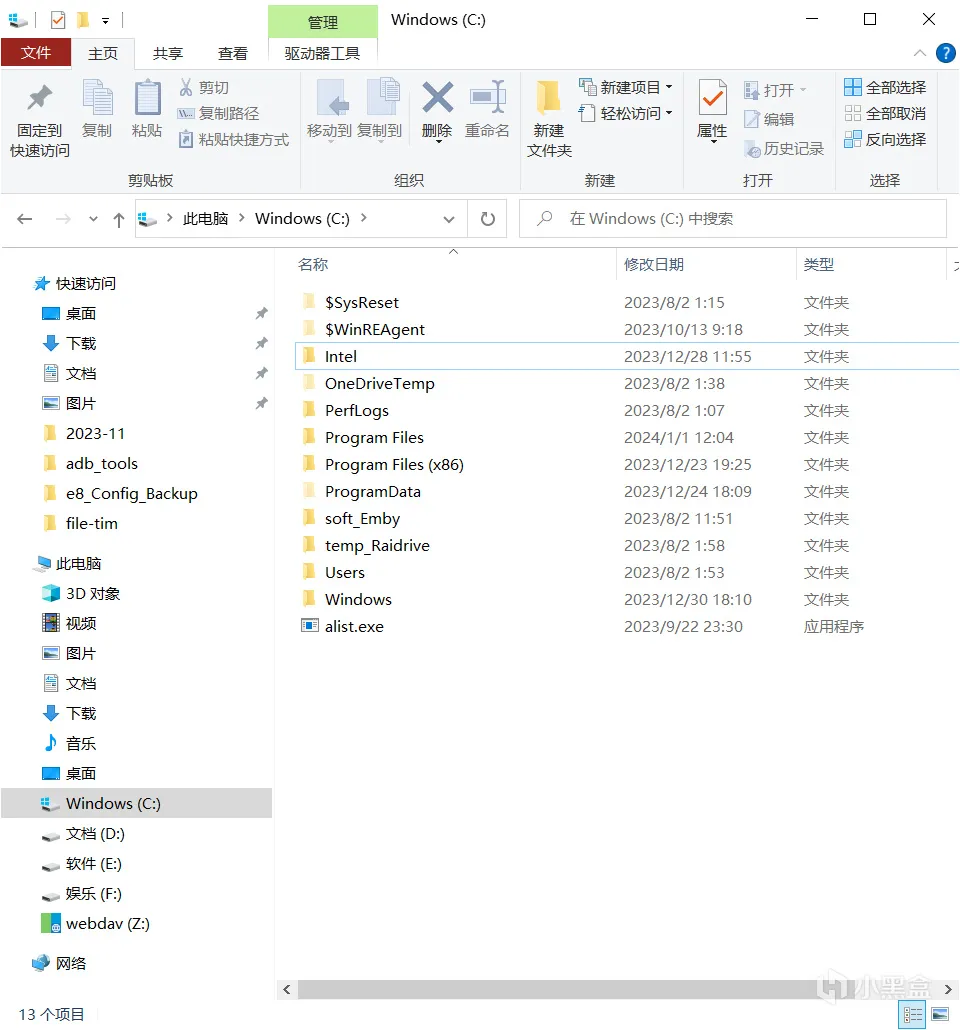
Task: Expand the New item (新建项目) dropdown
Action: click(669, 87)
